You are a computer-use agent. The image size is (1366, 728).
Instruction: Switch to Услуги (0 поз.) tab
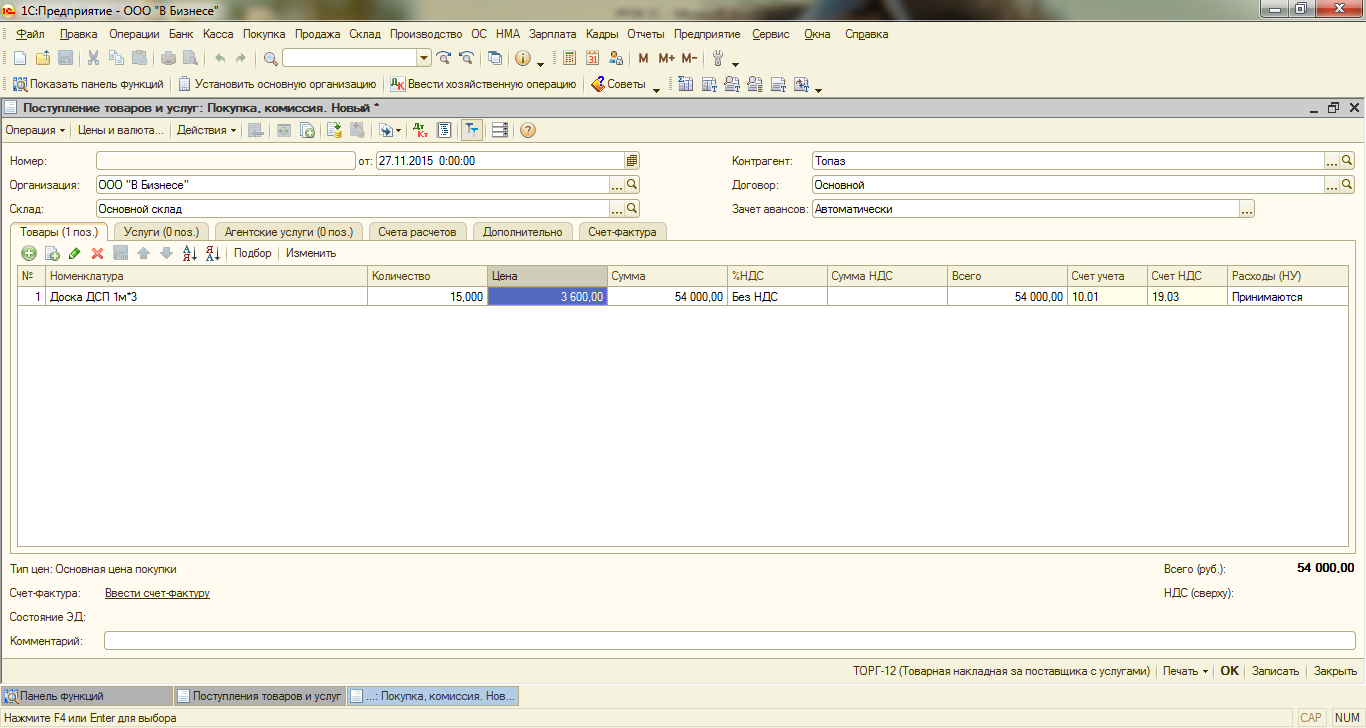[160, 231]
